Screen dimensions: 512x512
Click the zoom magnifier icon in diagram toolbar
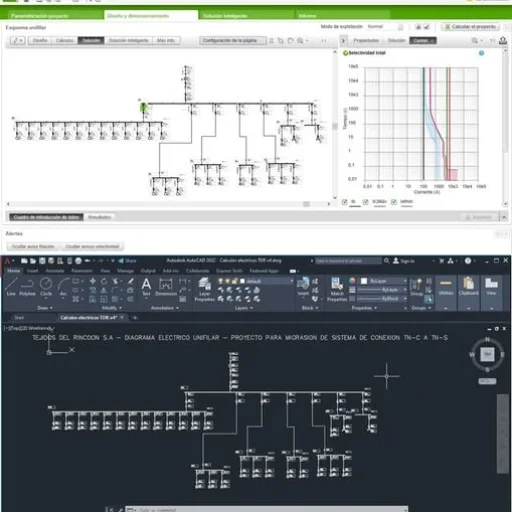click(300, 41)
